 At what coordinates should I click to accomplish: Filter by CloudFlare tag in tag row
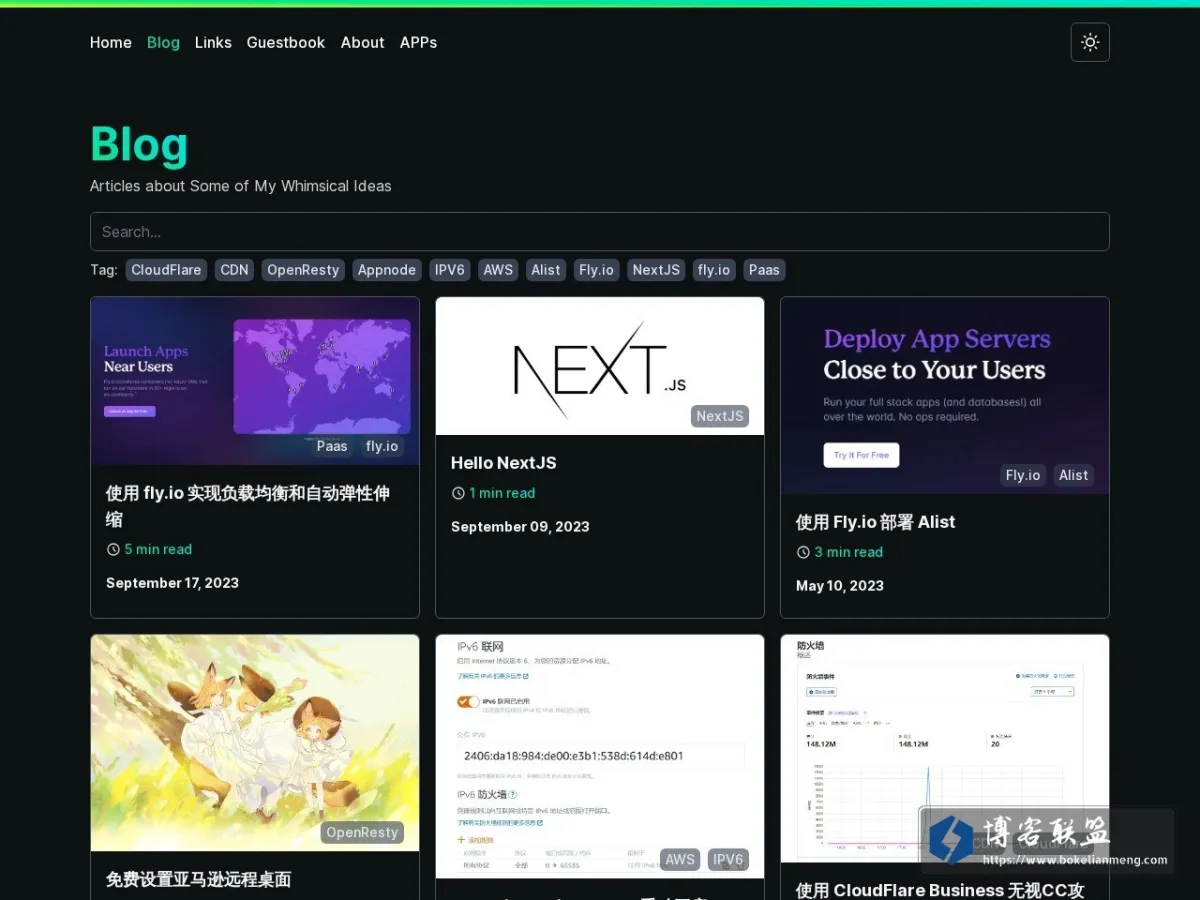click(166, 270)
